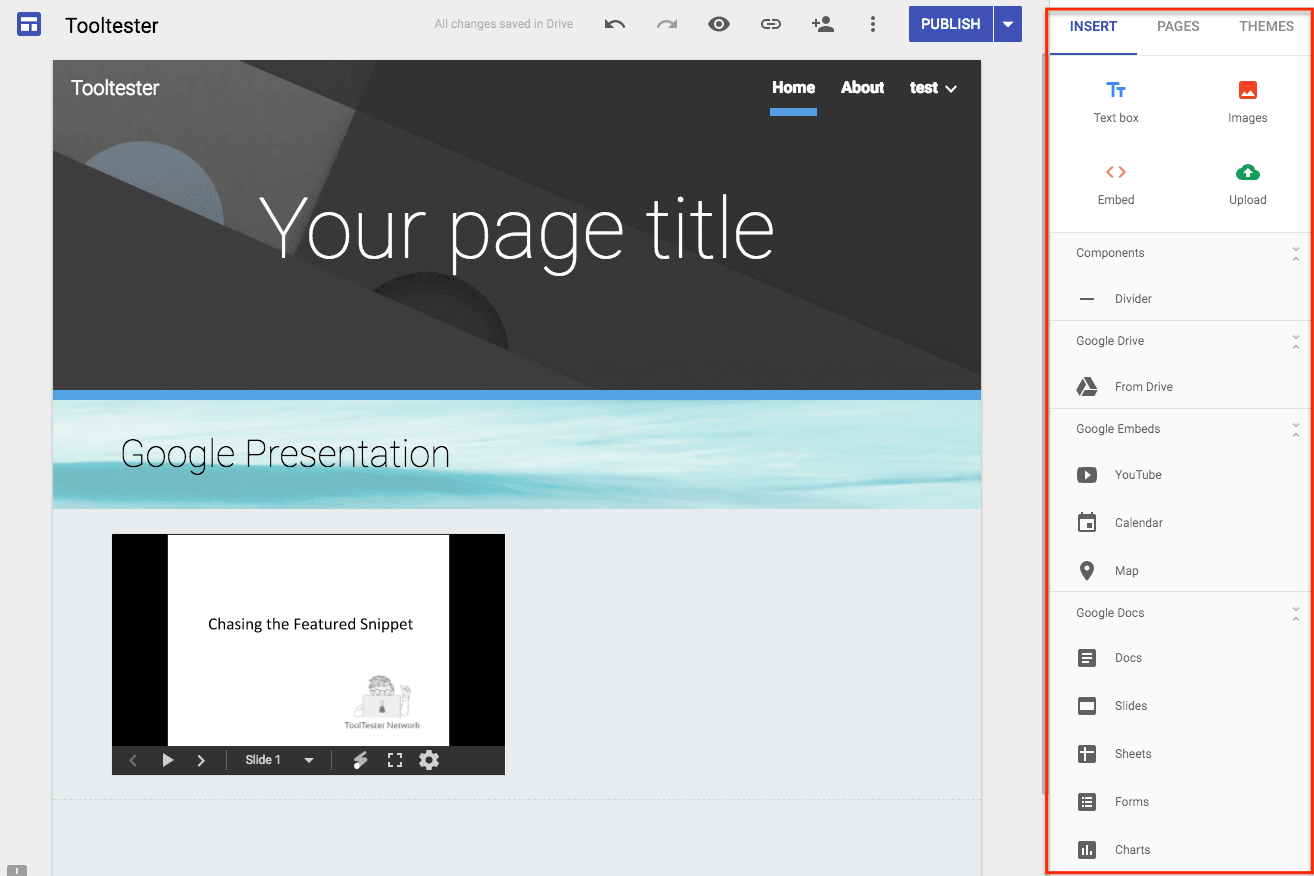
Task: Open the Slide 1 selector dropdown
Action: 280,761
